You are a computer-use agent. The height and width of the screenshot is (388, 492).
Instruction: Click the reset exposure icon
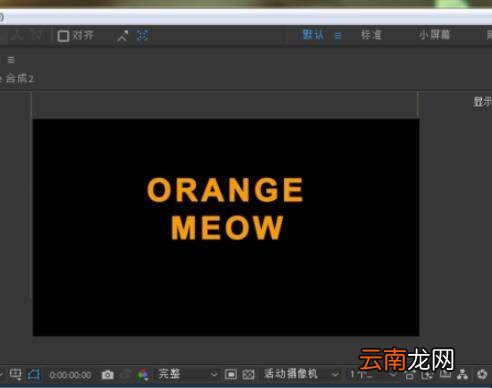[482, 375]
